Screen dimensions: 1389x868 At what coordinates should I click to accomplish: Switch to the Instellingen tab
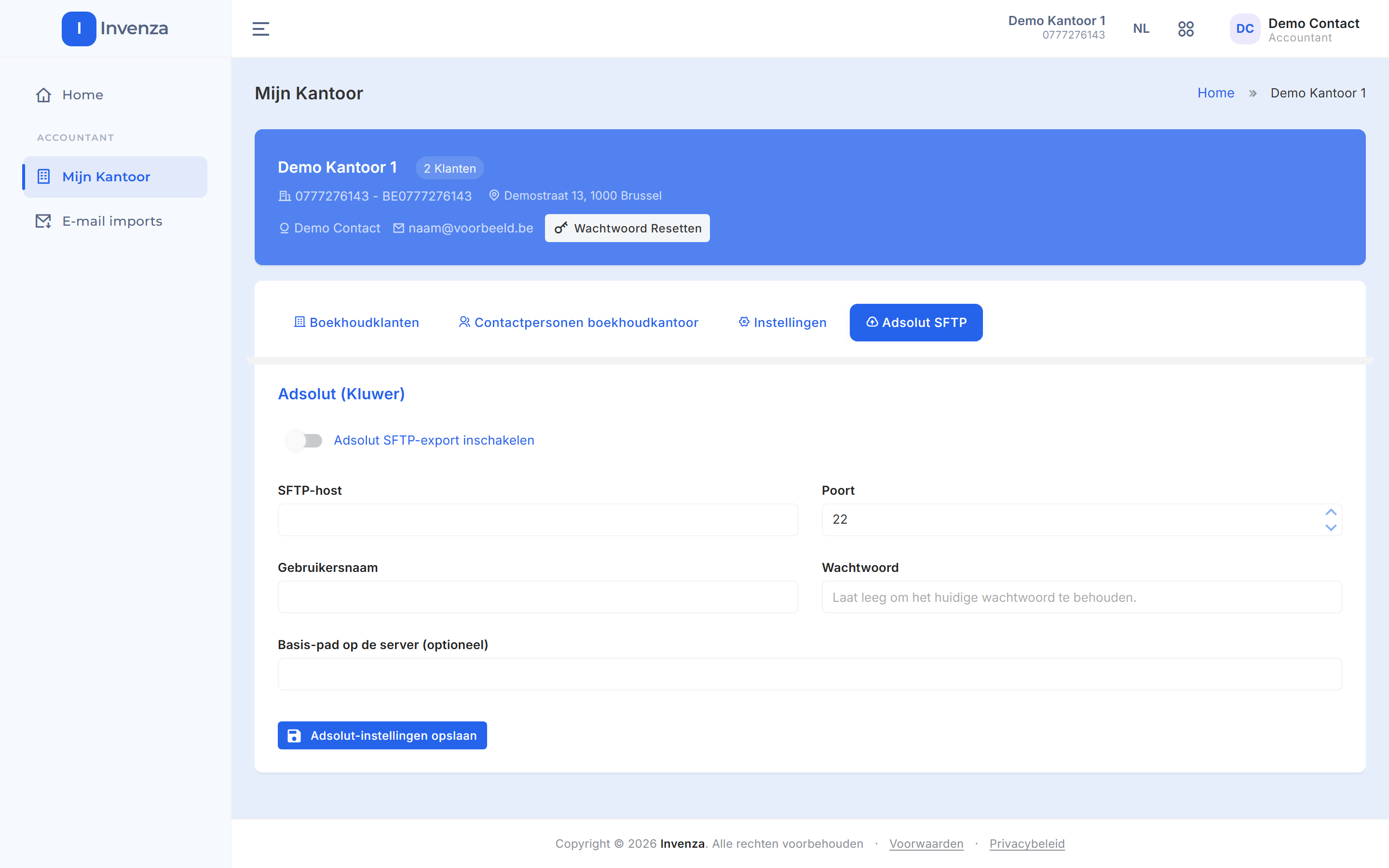782,323
